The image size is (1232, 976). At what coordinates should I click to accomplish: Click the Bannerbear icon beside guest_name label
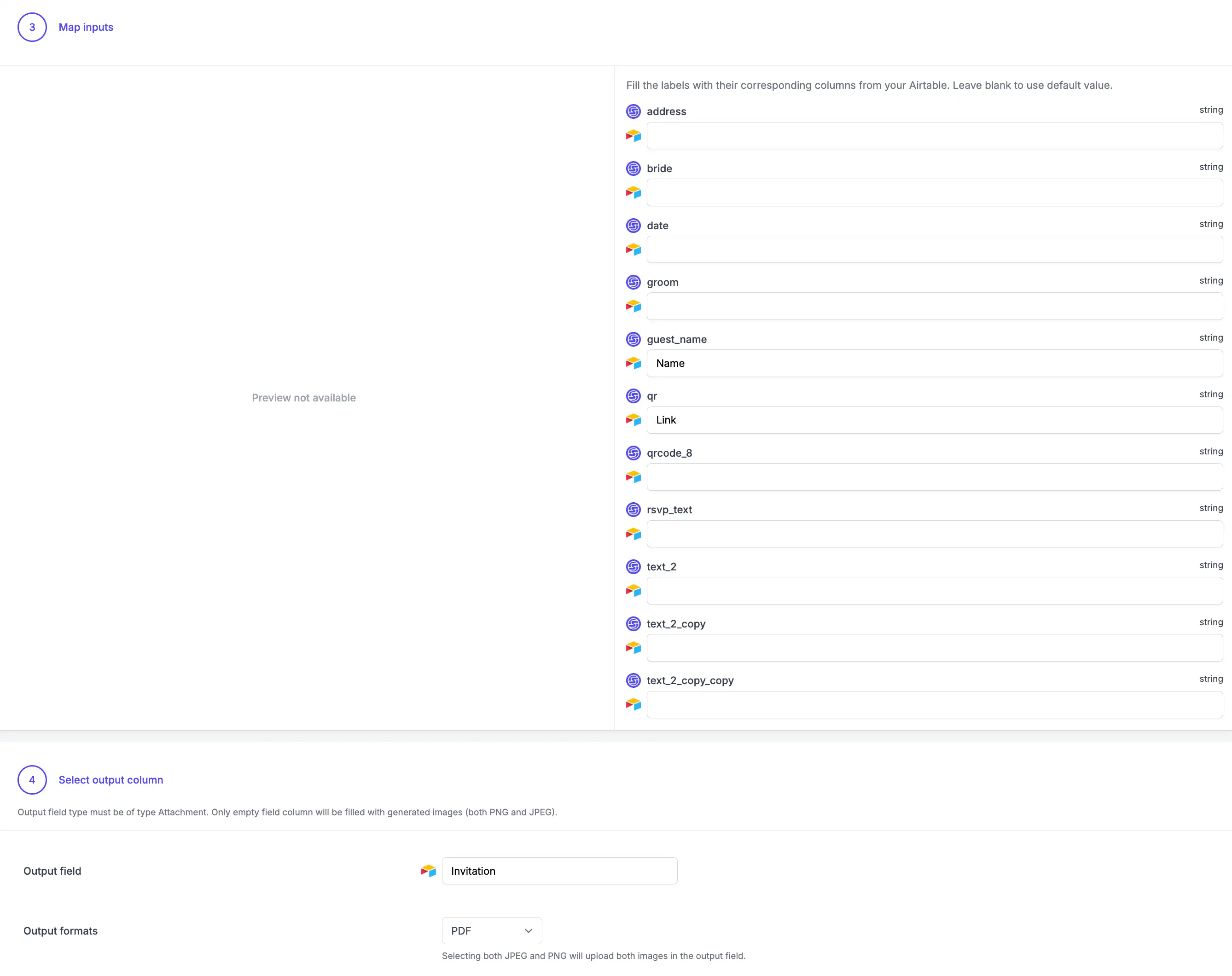(633, 339)
